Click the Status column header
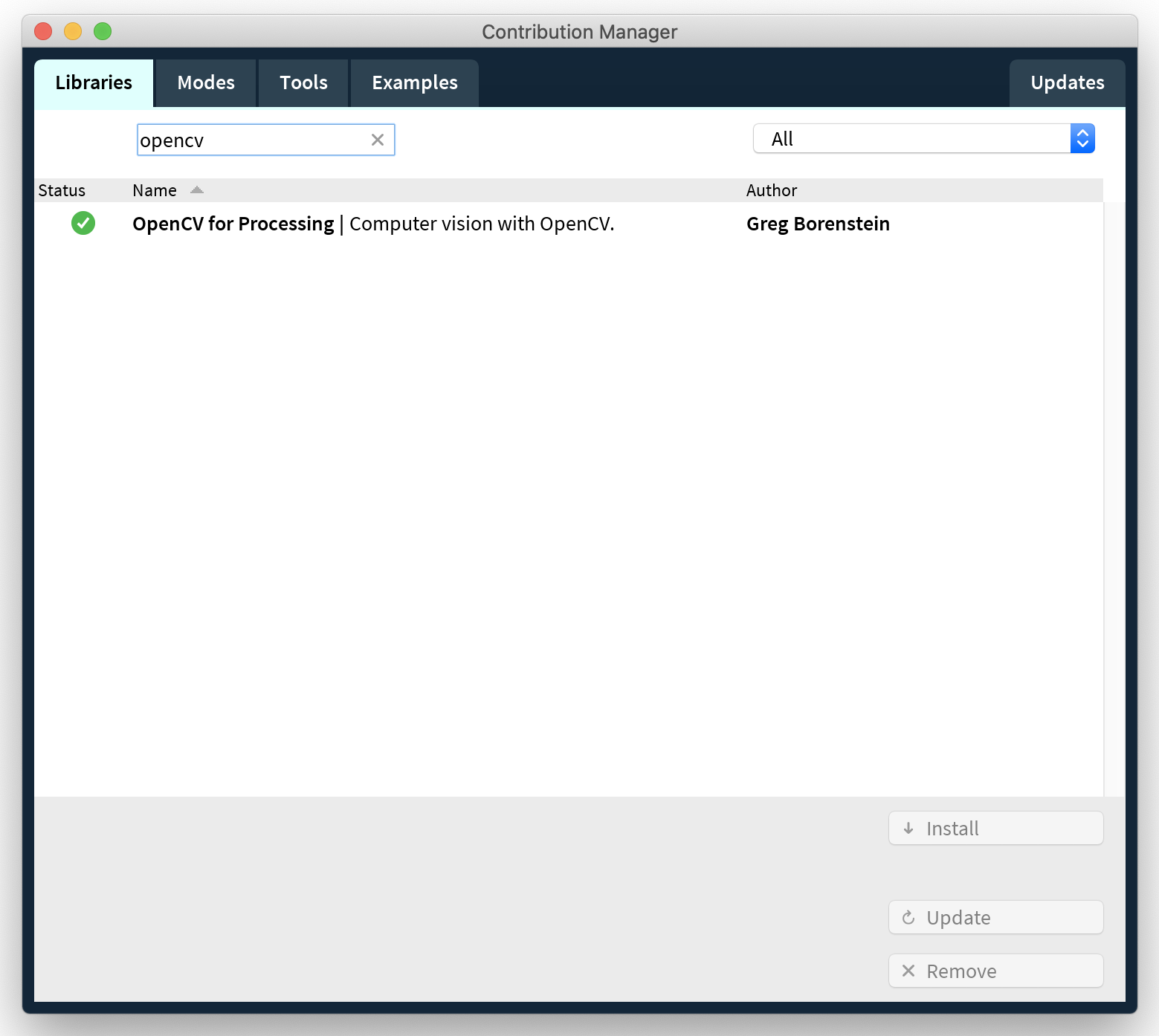 [x=62, y=190]
